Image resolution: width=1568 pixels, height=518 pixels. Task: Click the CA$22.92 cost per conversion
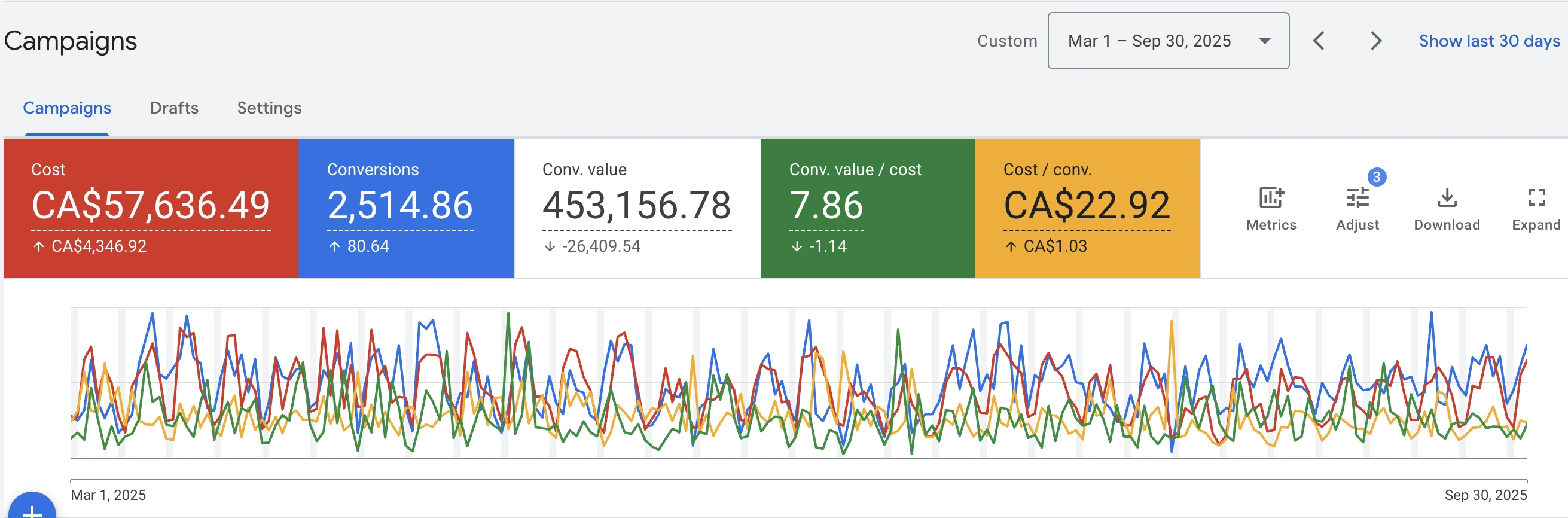(1087, 205)
